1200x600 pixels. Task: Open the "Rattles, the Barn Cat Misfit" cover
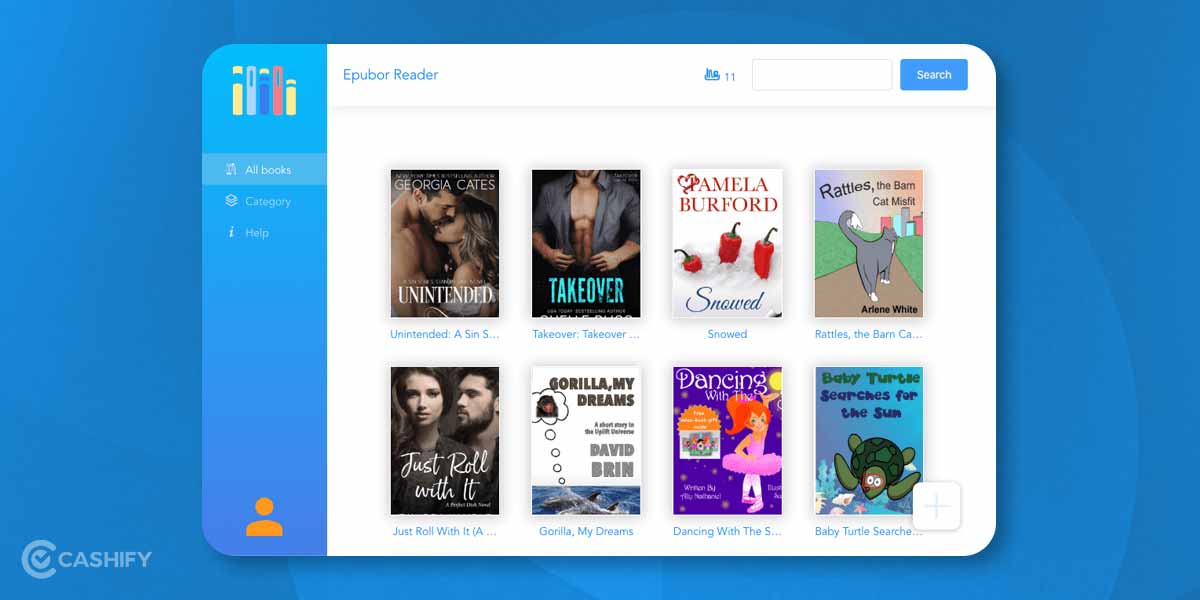[x=868, y=243]
